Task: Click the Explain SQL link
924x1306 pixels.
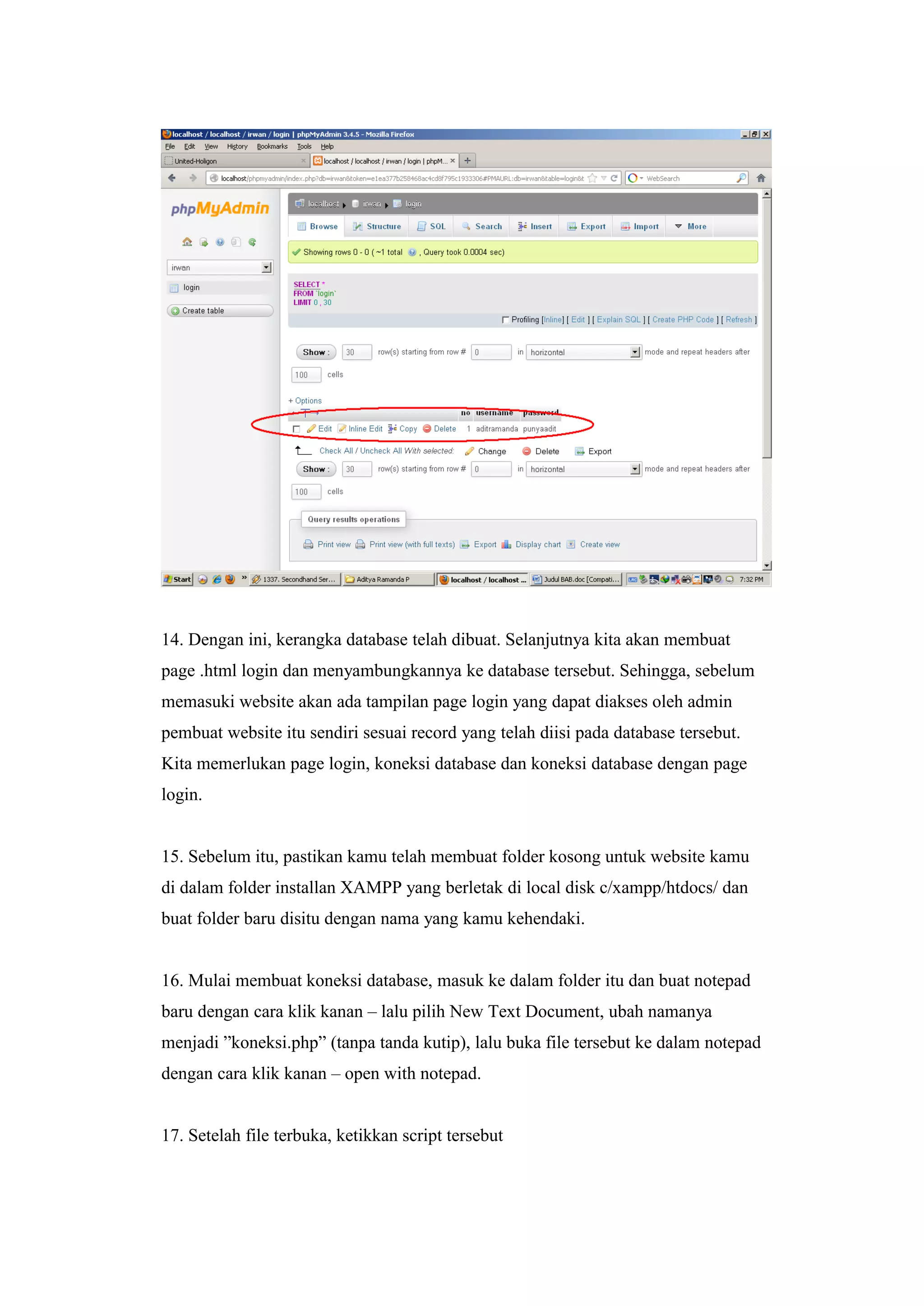Action: coord(619,320)
